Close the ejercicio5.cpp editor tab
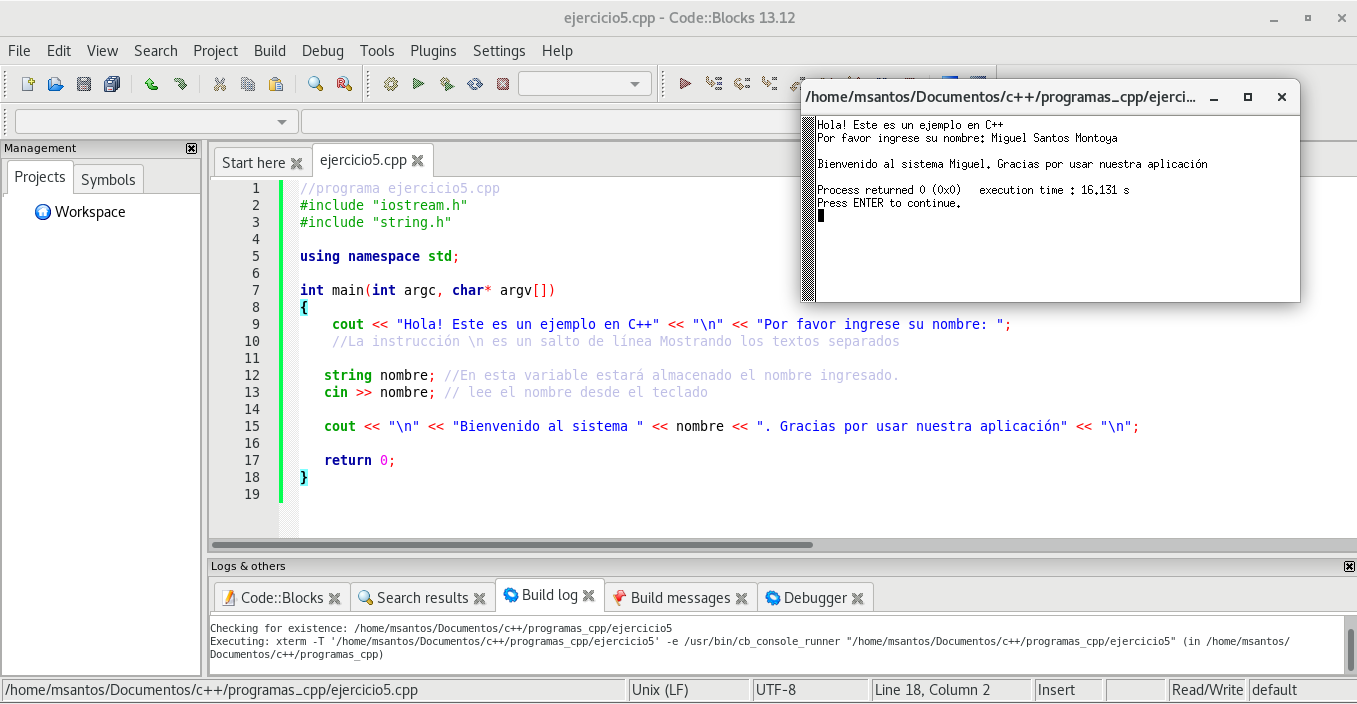Screen dimensions: 1357x704 pyautogui.click(x=418, y=160)
